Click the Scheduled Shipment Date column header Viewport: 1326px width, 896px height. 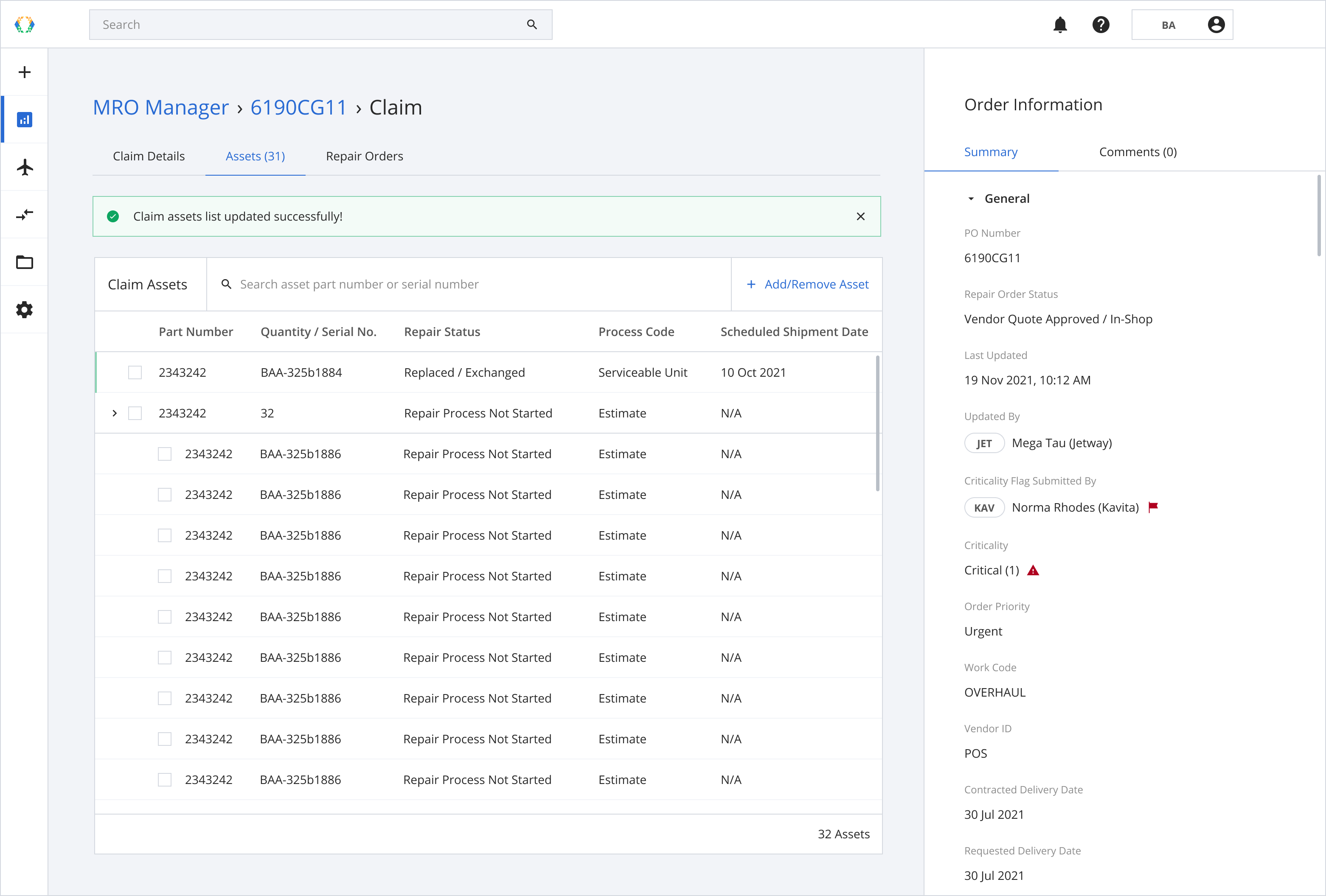tap(794, 331)
